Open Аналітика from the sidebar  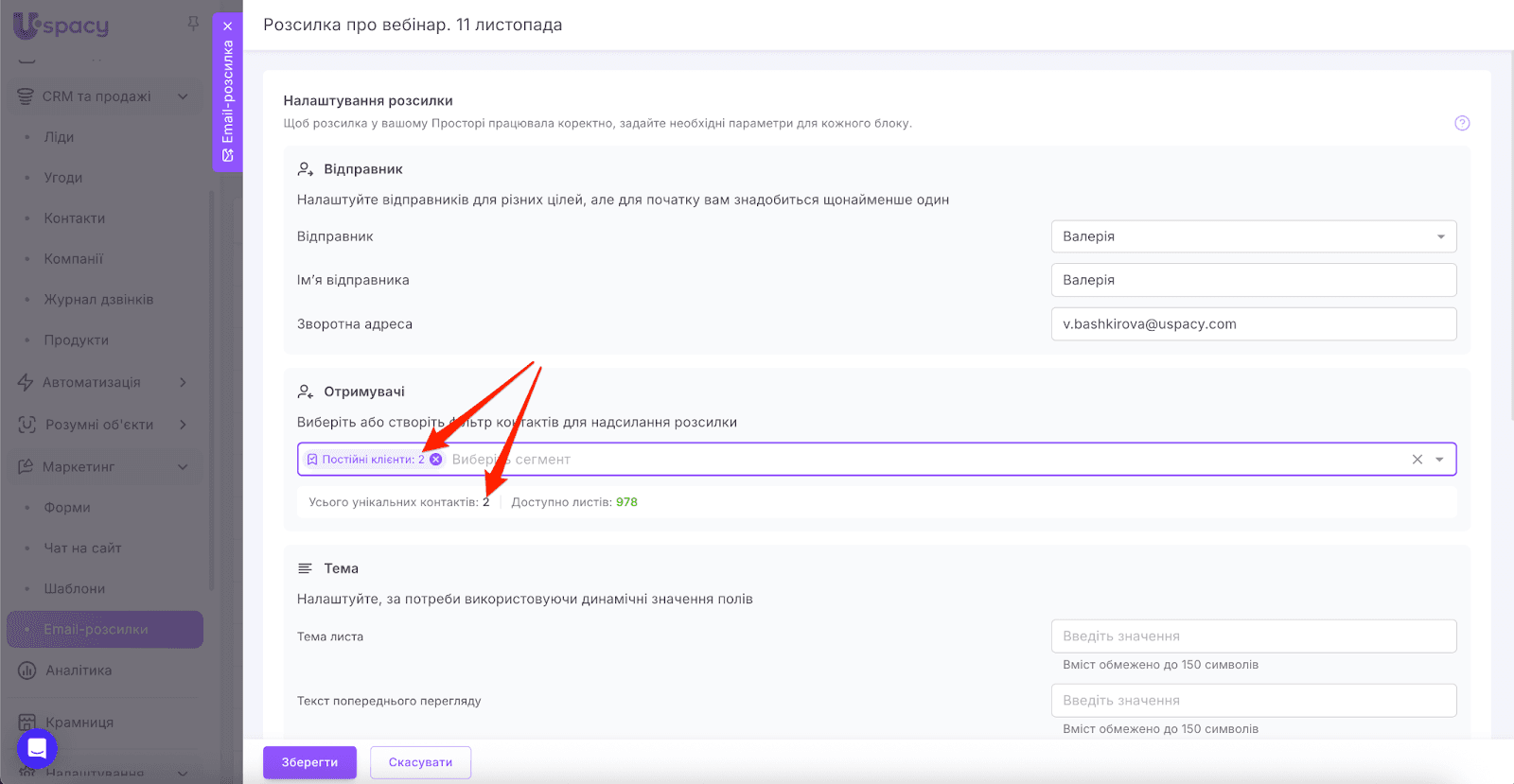[x=79, y=671]
